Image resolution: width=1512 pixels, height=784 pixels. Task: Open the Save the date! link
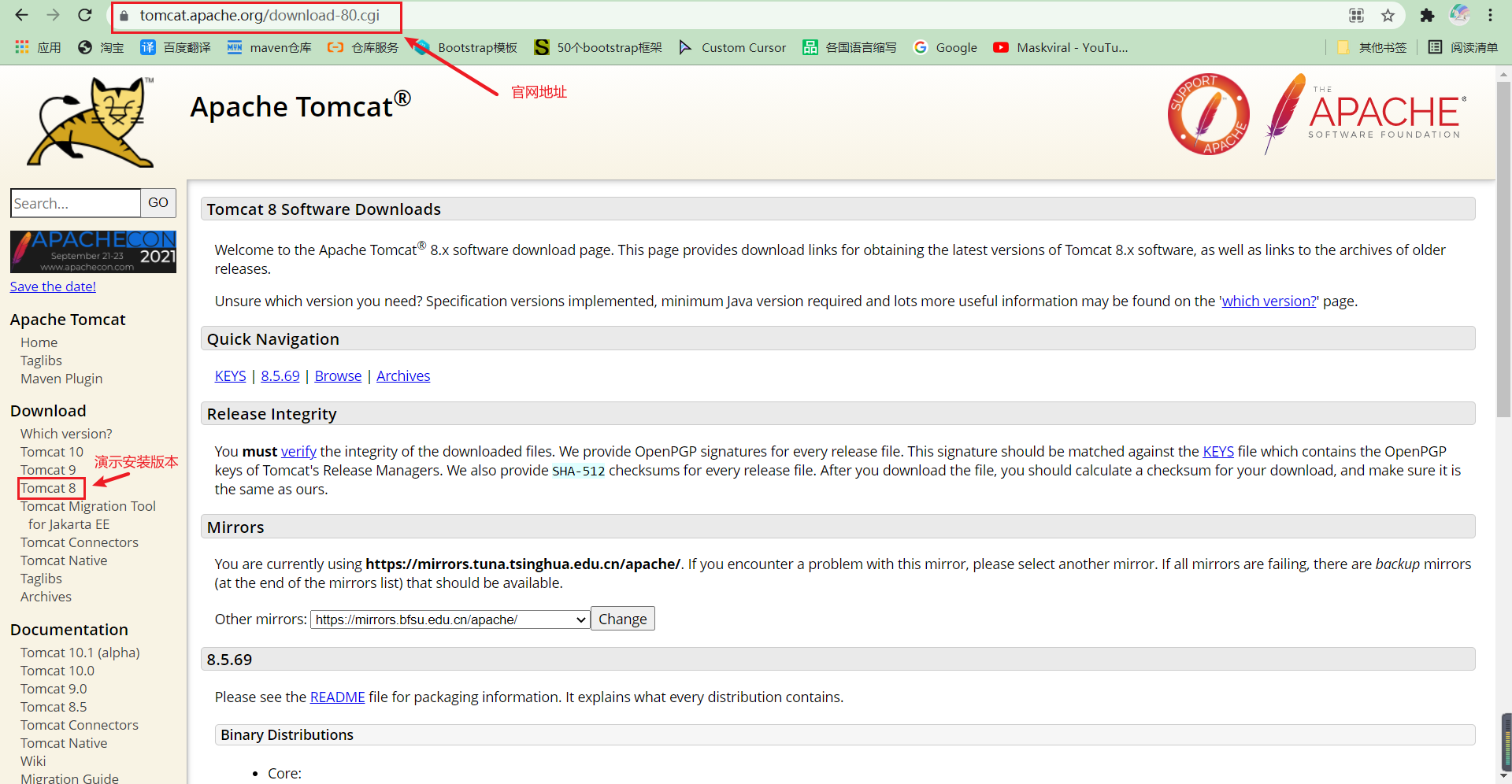[53, 287]
